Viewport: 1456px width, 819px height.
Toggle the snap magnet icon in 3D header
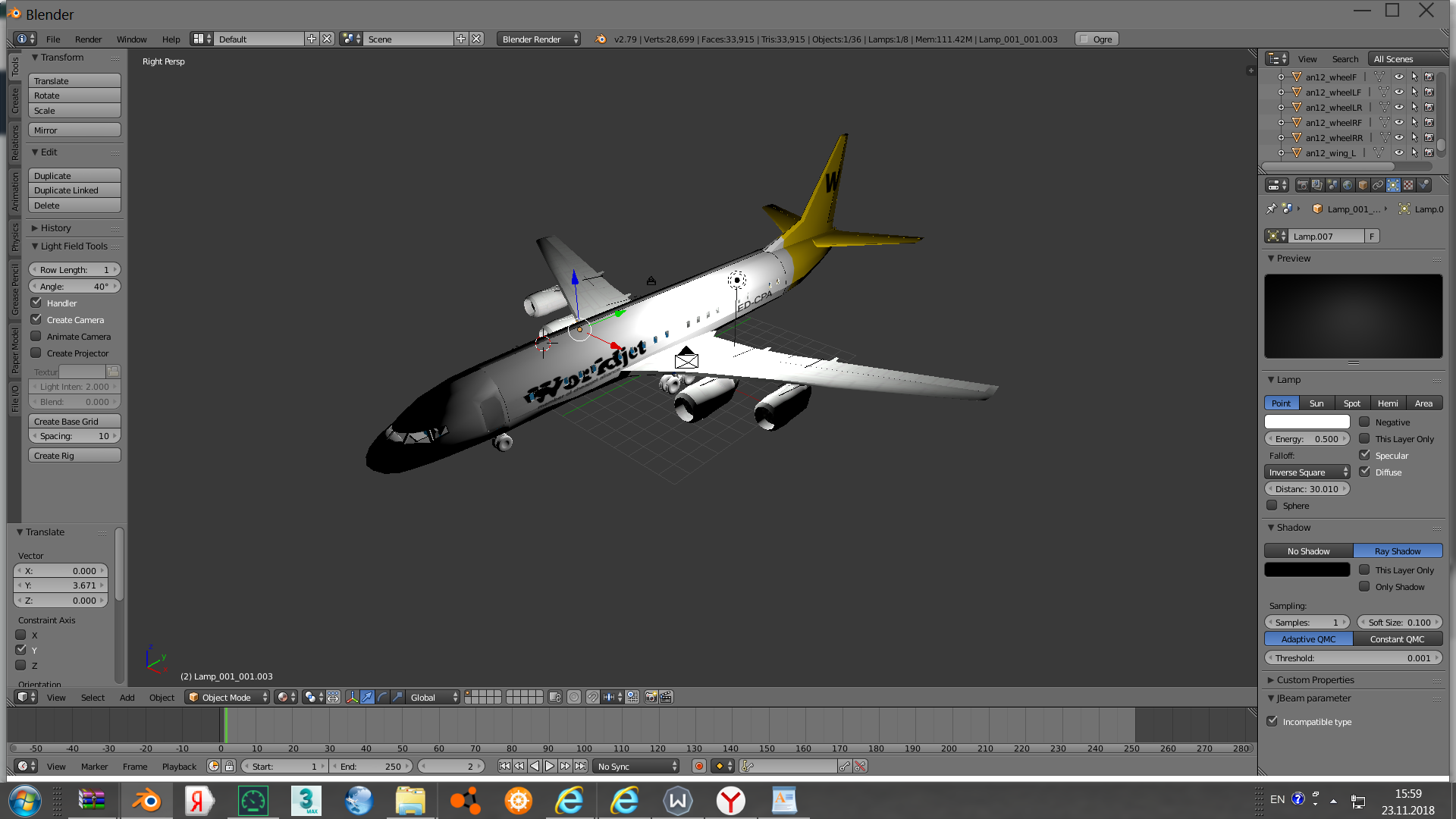pyautogui.click(x=593, y=697)
